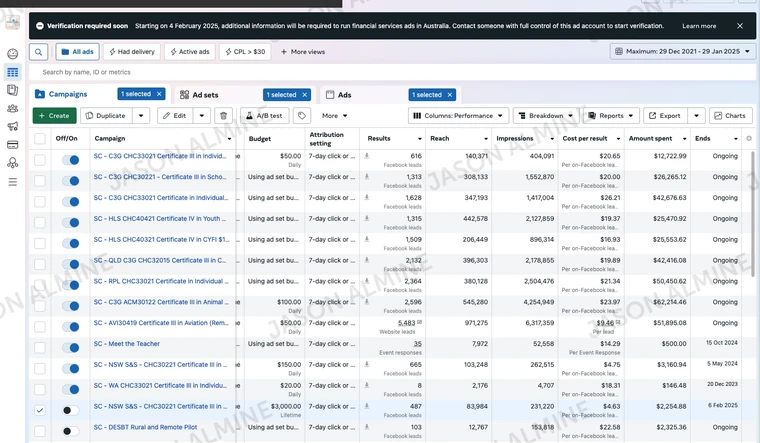Tick checkbox for SC - HLS CHC40421 Youth campaign
The image size is (760, 443).
pyautogui.click(x=40, y=222)
